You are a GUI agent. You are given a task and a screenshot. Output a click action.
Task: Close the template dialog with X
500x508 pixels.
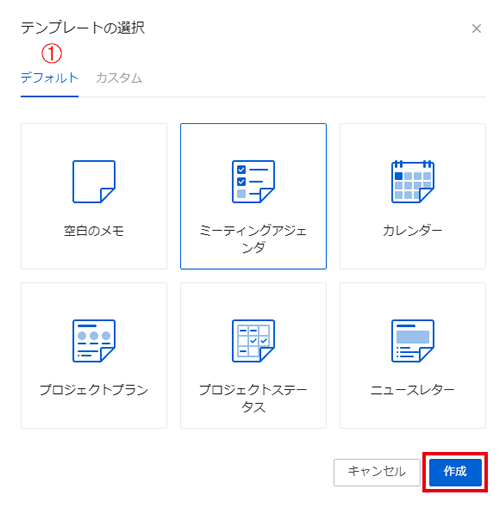pos(477,29)
